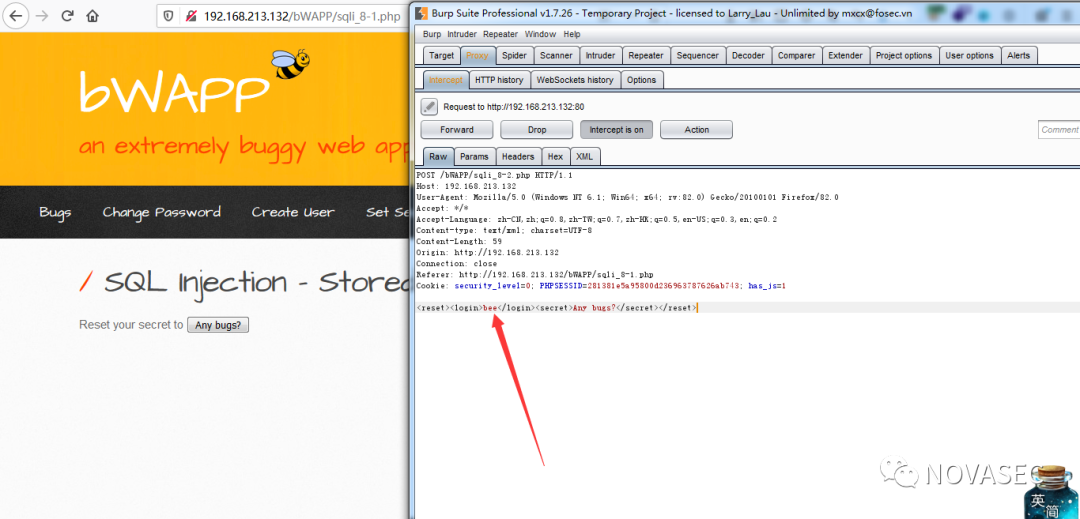Viewport: 1080px width, 519px height.
Task: Switch to the Spider tab
Action: pyautogui.click(x=514, y=56)
